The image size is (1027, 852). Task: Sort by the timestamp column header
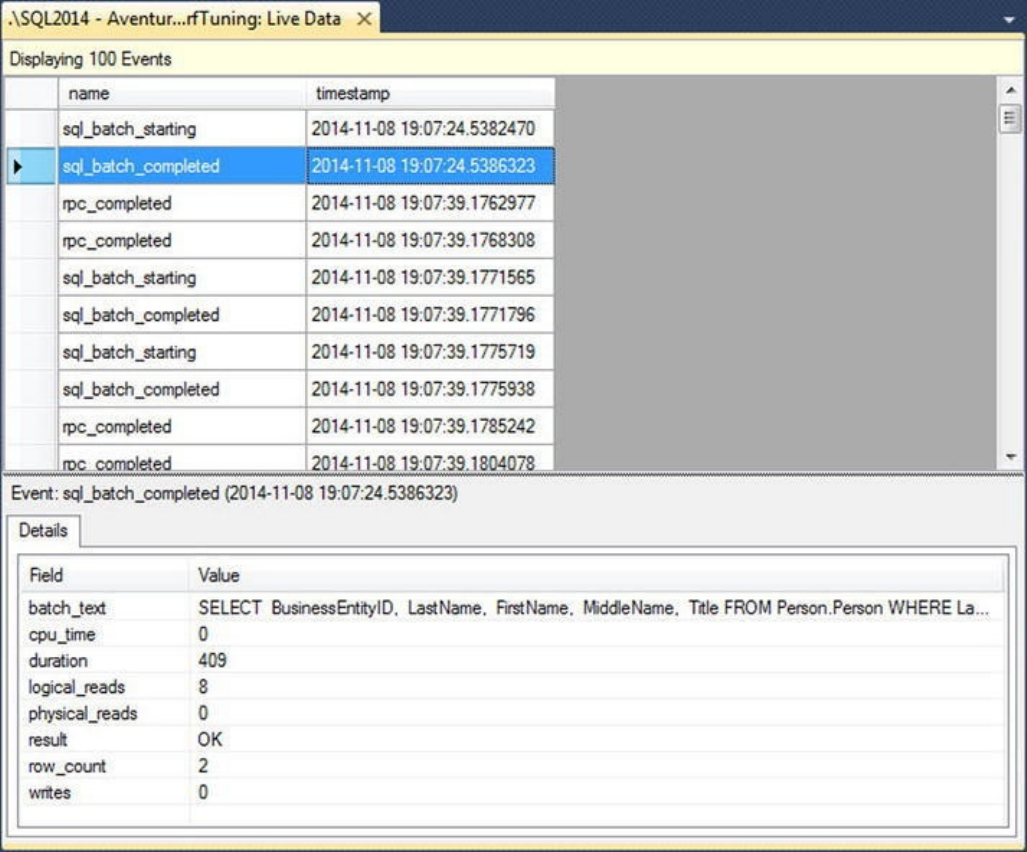[430, 94]
